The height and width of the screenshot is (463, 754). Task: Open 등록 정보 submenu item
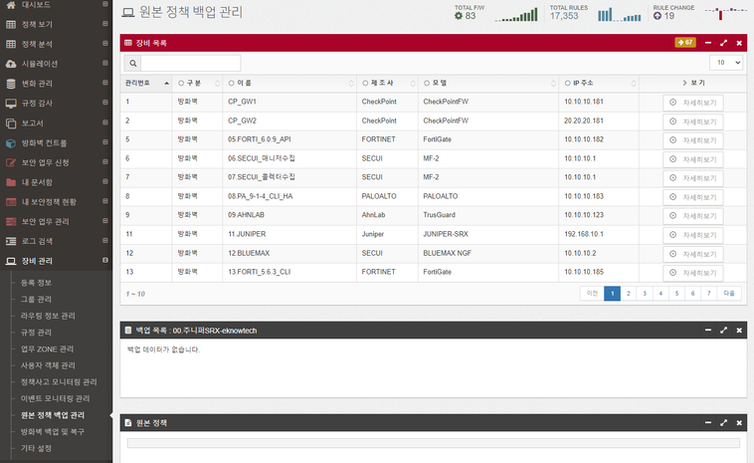[x=36, y=283]
